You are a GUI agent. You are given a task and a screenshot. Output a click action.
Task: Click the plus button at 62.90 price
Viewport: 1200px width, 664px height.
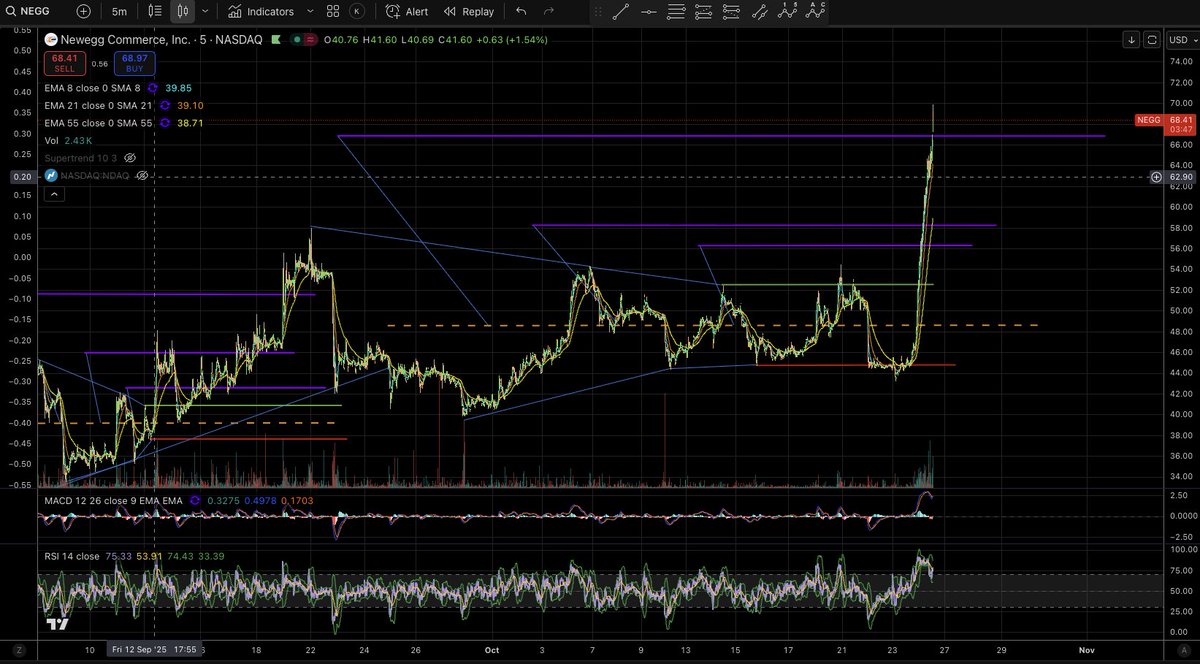[x=1157, y=177]
